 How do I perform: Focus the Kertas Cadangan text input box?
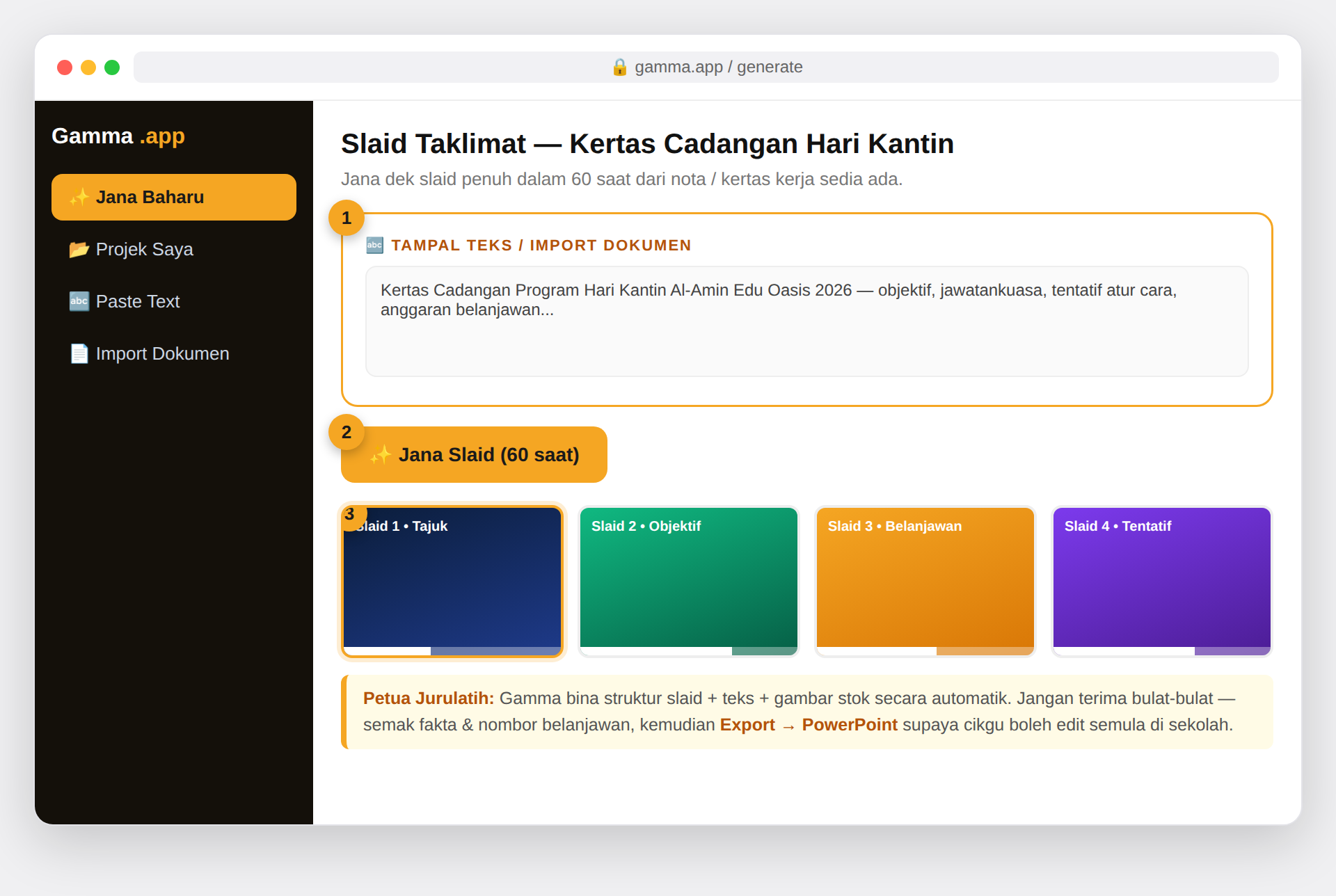(807, 321)
